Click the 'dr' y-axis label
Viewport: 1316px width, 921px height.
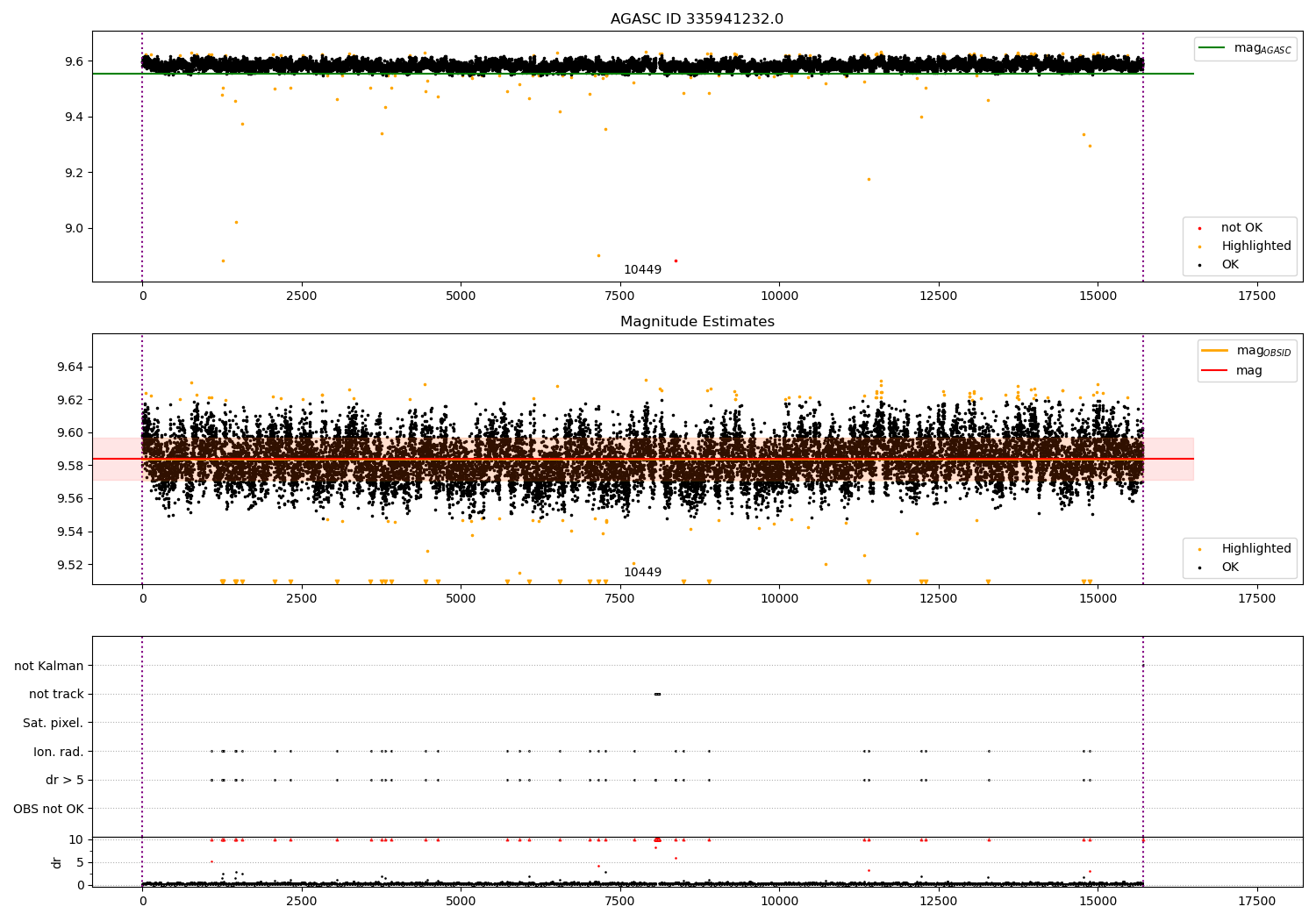[x=57, y=862]
